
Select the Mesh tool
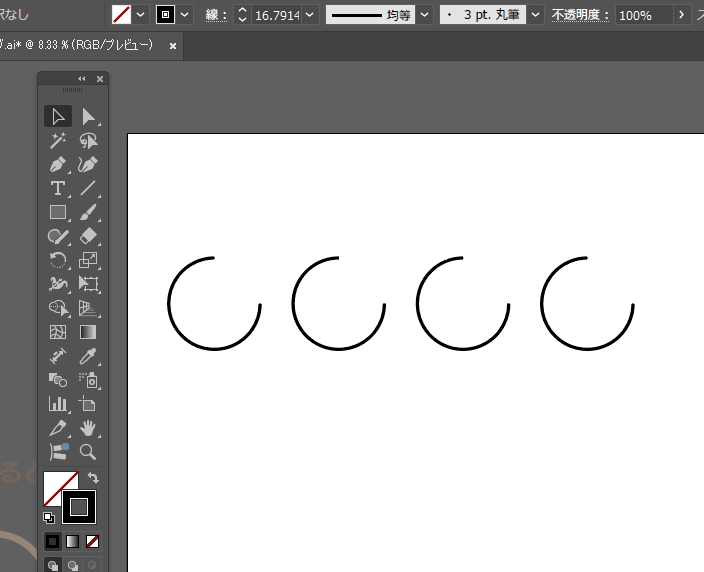point(58,332)
